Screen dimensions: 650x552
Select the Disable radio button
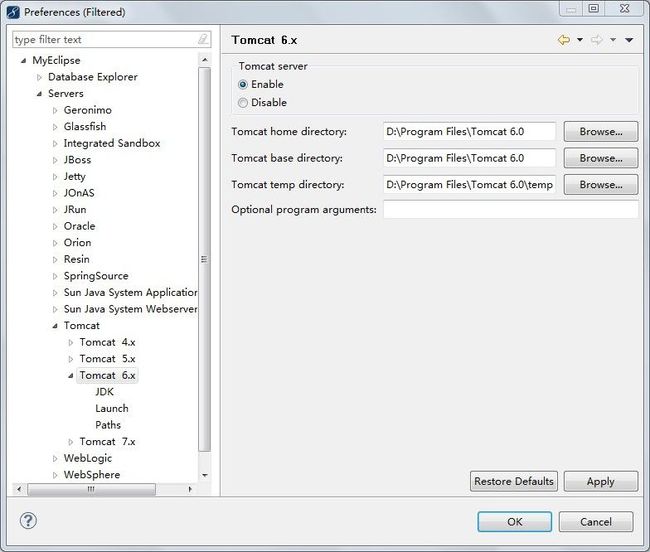[x=243, y=102]
